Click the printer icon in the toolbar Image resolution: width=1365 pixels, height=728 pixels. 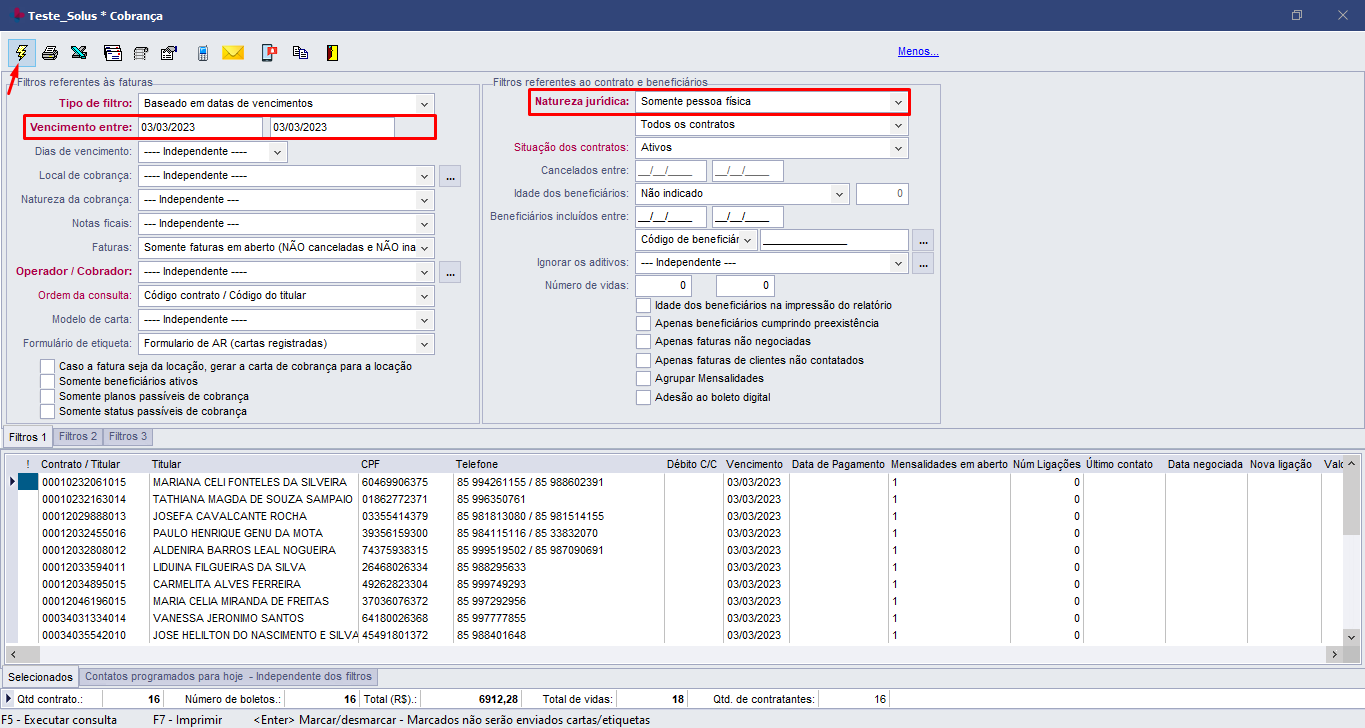point(50,53)
